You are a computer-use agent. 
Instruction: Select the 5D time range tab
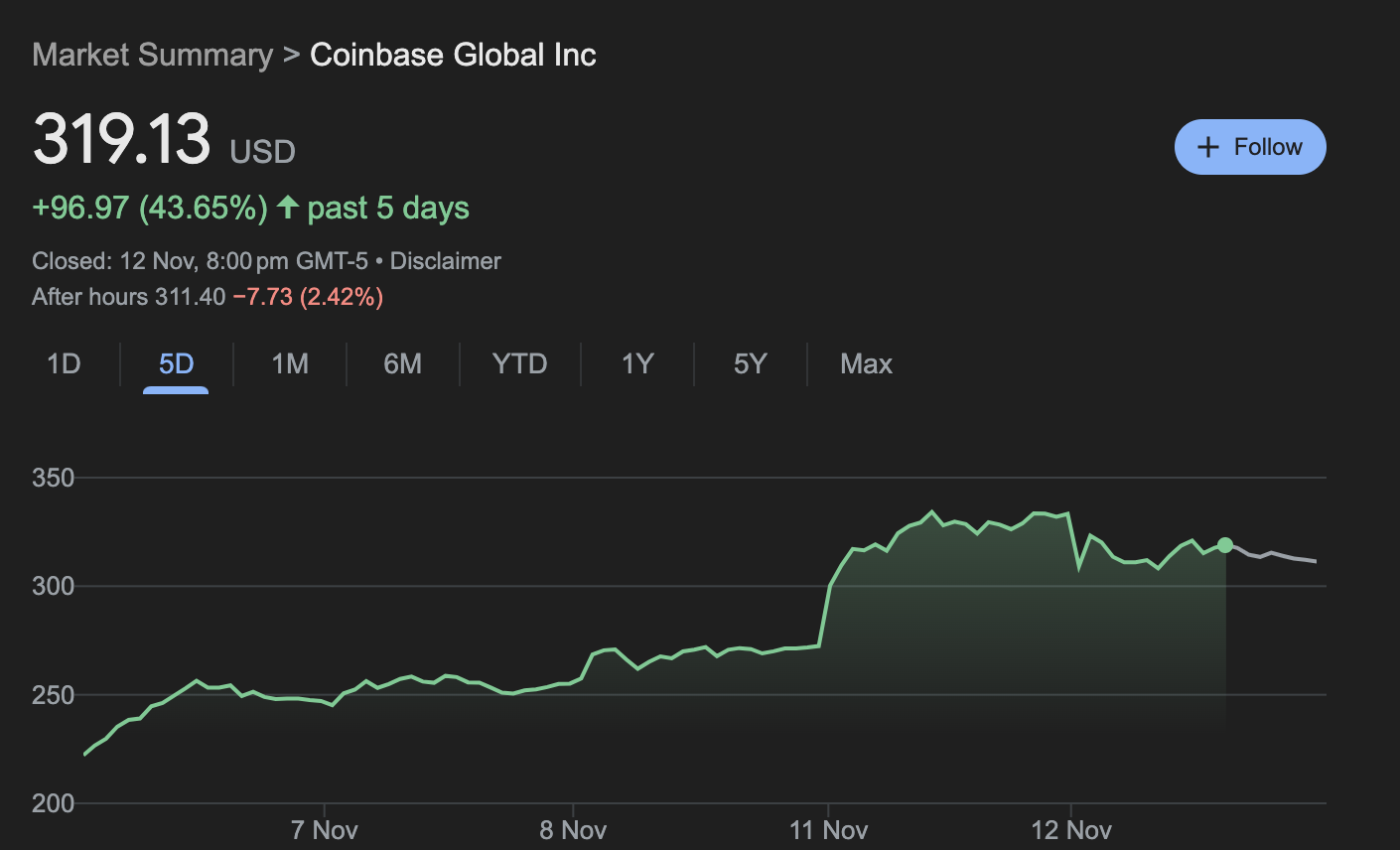[175, 363]
